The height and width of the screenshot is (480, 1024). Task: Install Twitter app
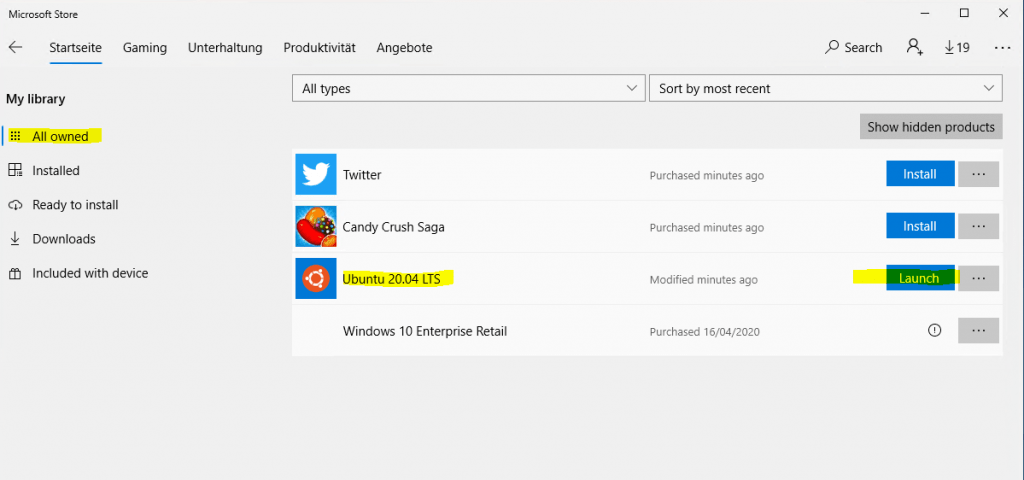tap(920, 174)
